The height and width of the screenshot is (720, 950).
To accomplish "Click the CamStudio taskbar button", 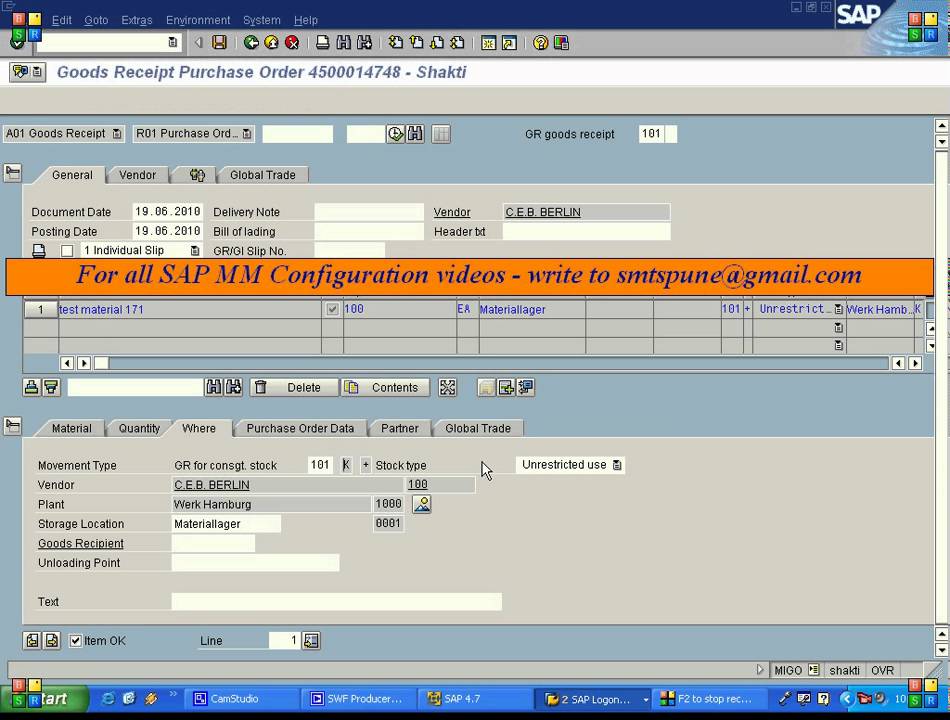I will 241,699.
